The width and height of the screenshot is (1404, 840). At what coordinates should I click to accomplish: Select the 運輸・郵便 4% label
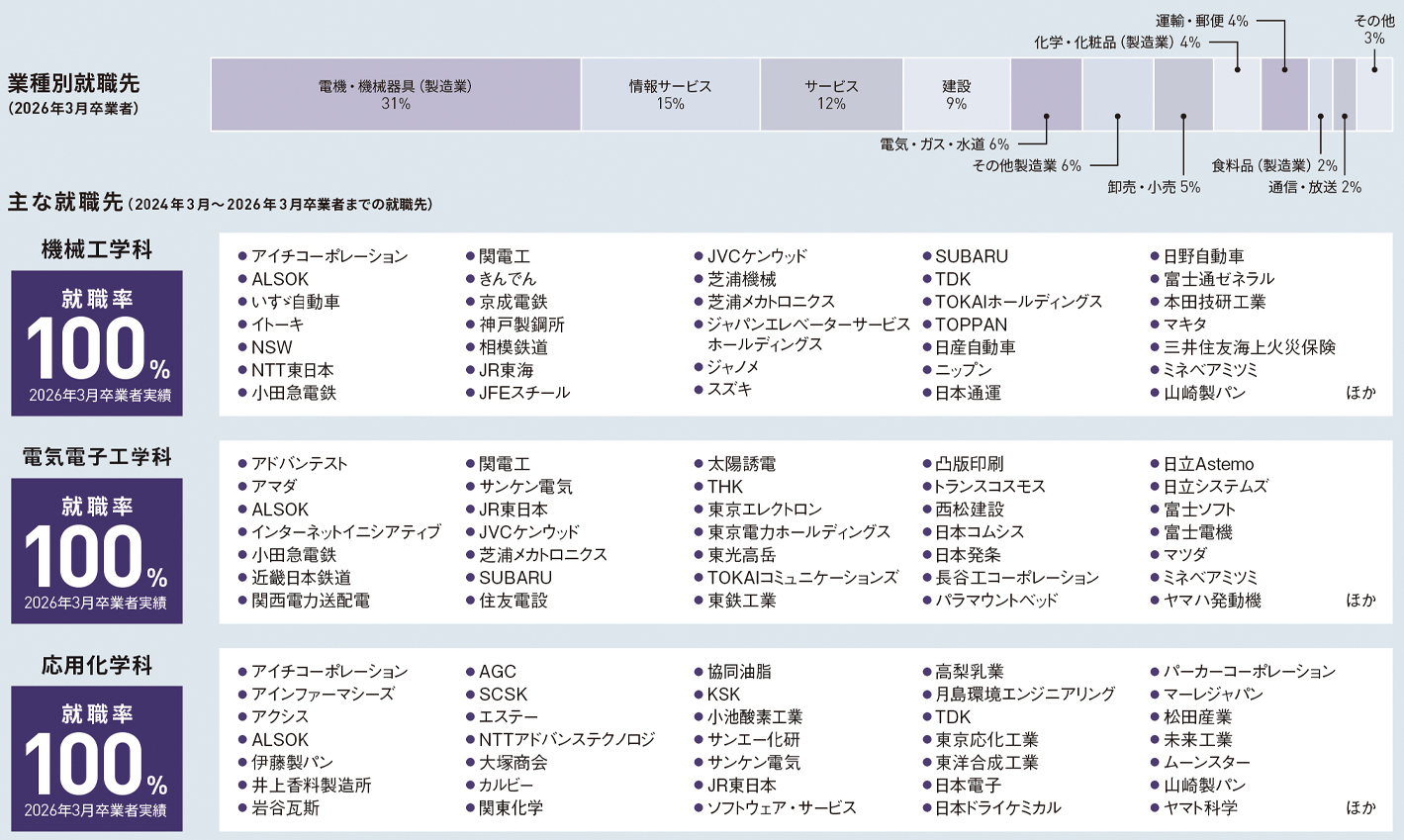(1202, 21)
